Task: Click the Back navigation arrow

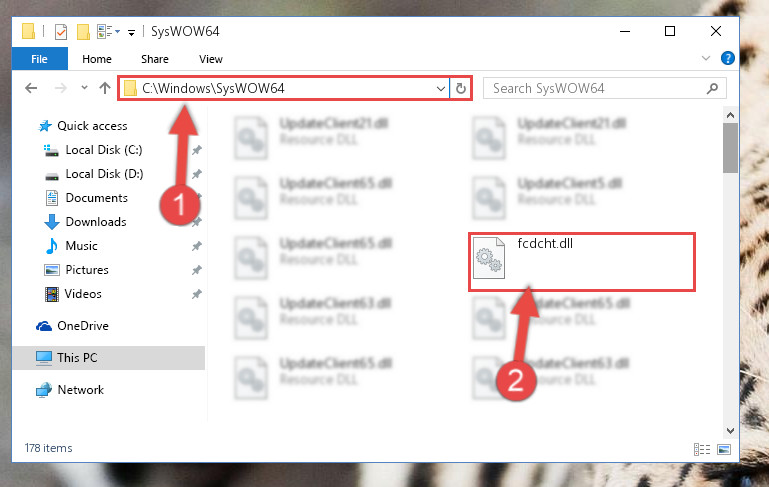Action: [31, 88]
